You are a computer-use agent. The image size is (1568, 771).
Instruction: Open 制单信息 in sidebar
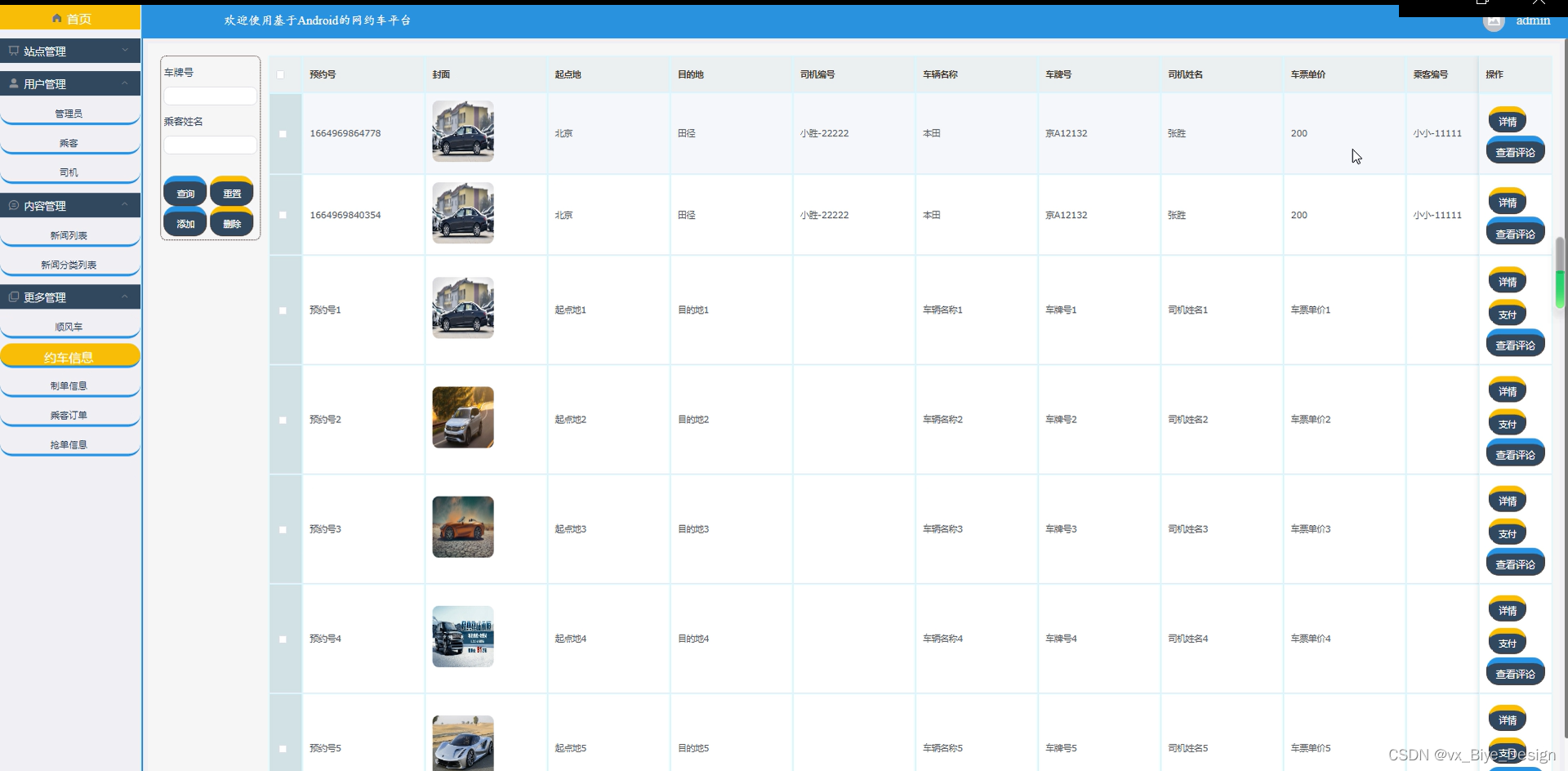click(x=69, y=385)
